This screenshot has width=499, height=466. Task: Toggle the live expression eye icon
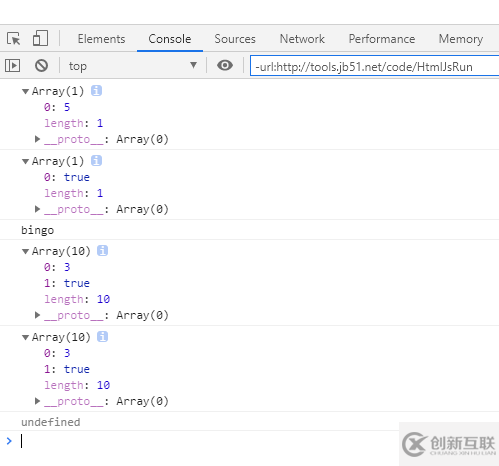pyautogui.click(x=225, y=65)
